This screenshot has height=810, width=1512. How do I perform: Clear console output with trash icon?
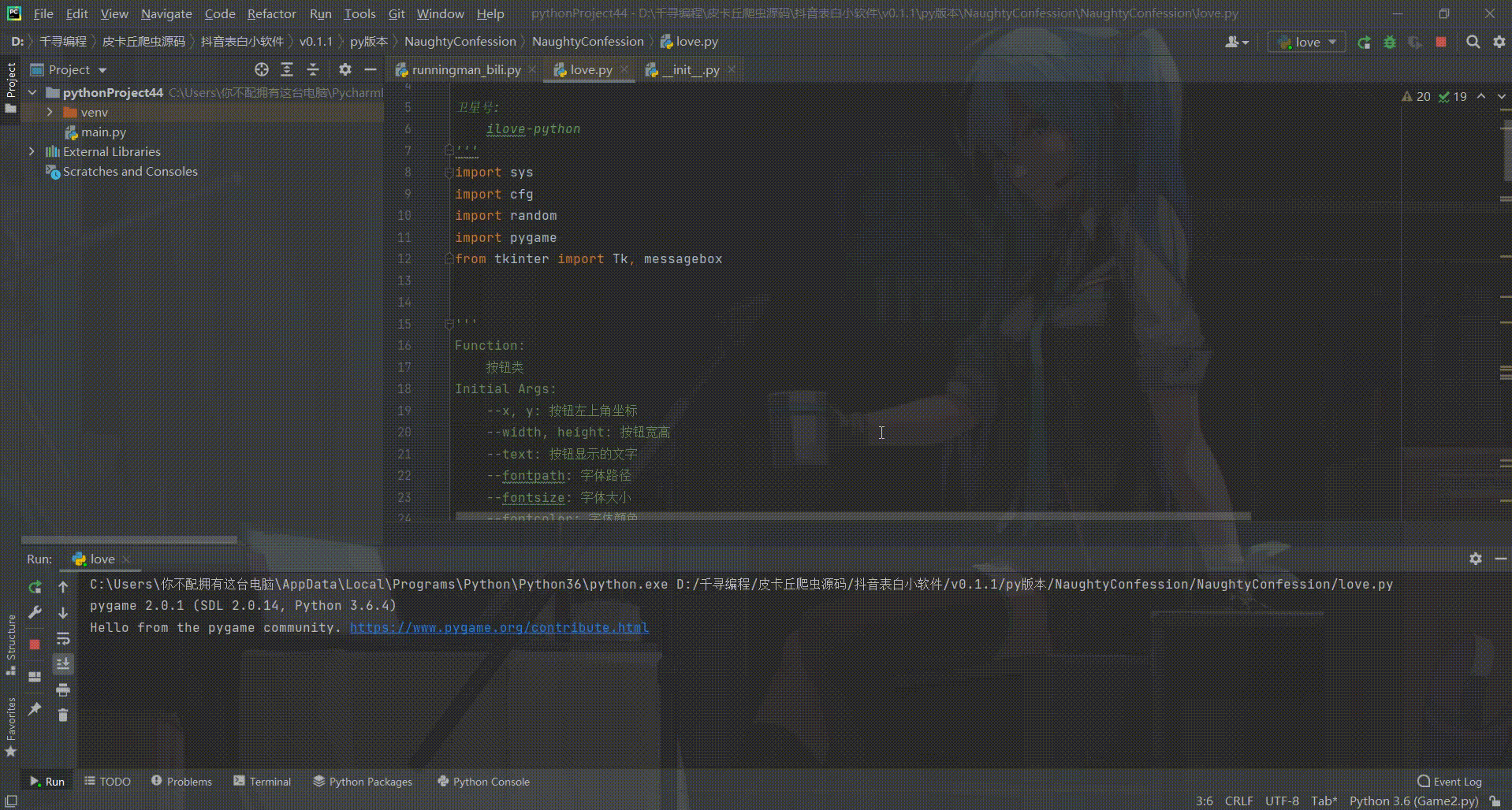tap(63, 715)
